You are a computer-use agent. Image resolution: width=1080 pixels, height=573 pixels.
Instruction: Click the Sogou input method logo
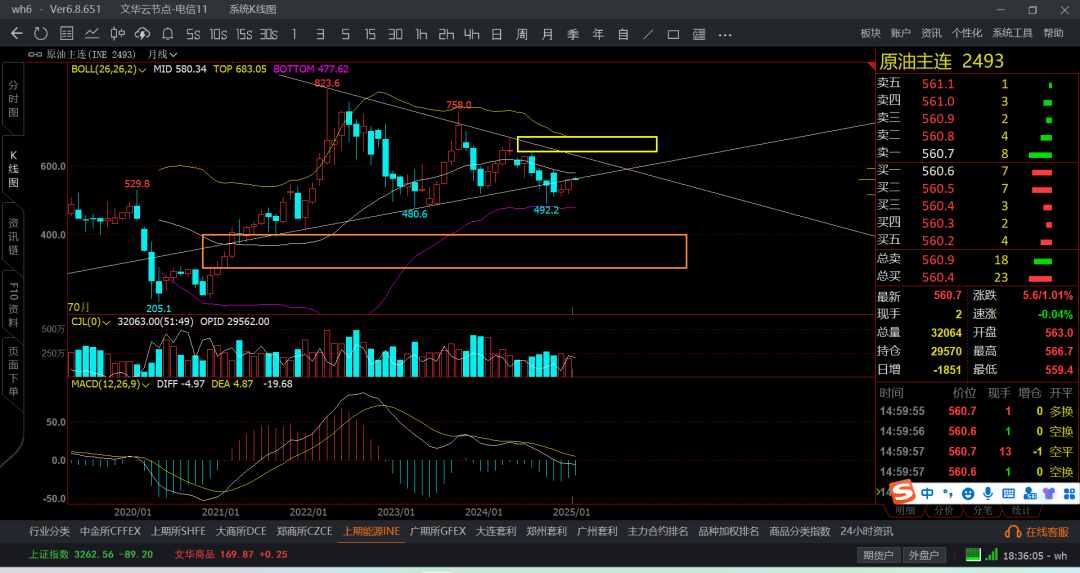coord(902,492)
